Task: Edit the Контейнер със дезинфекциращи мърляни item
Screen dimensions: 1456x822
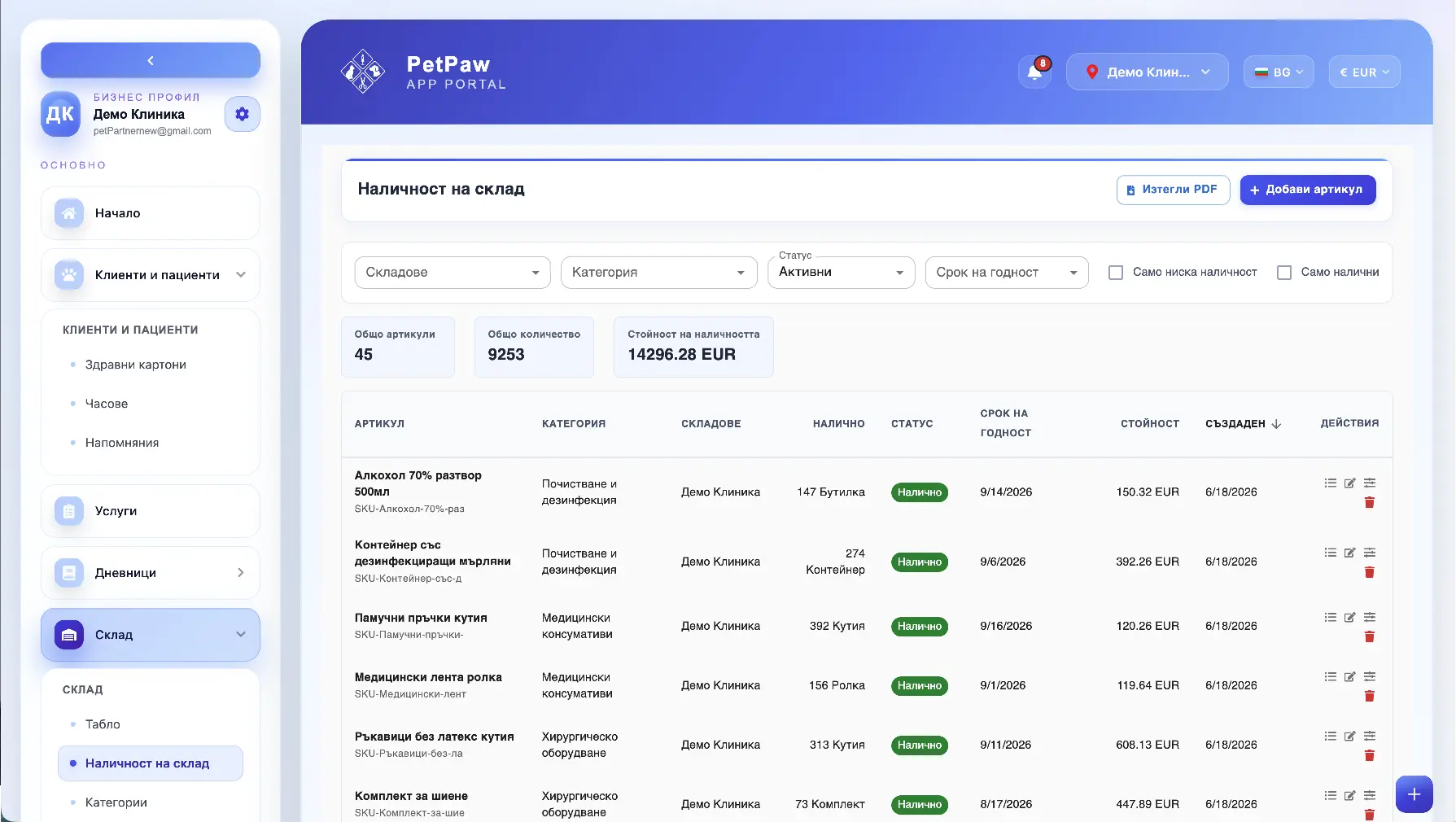Action: tap(1350, 553)
